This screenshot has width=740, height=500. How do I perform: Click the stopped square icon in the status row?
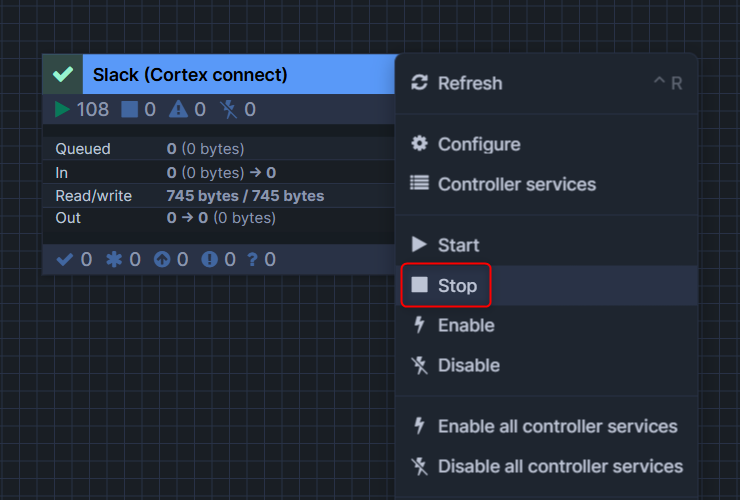[x=130, y=109]
